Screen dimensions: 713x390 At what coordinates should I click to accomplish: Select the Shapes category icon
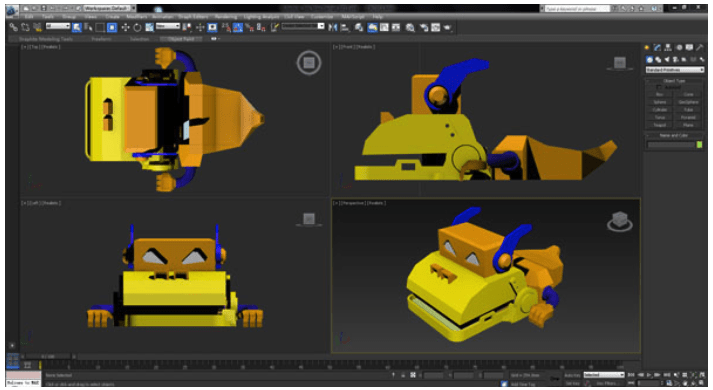658,60
